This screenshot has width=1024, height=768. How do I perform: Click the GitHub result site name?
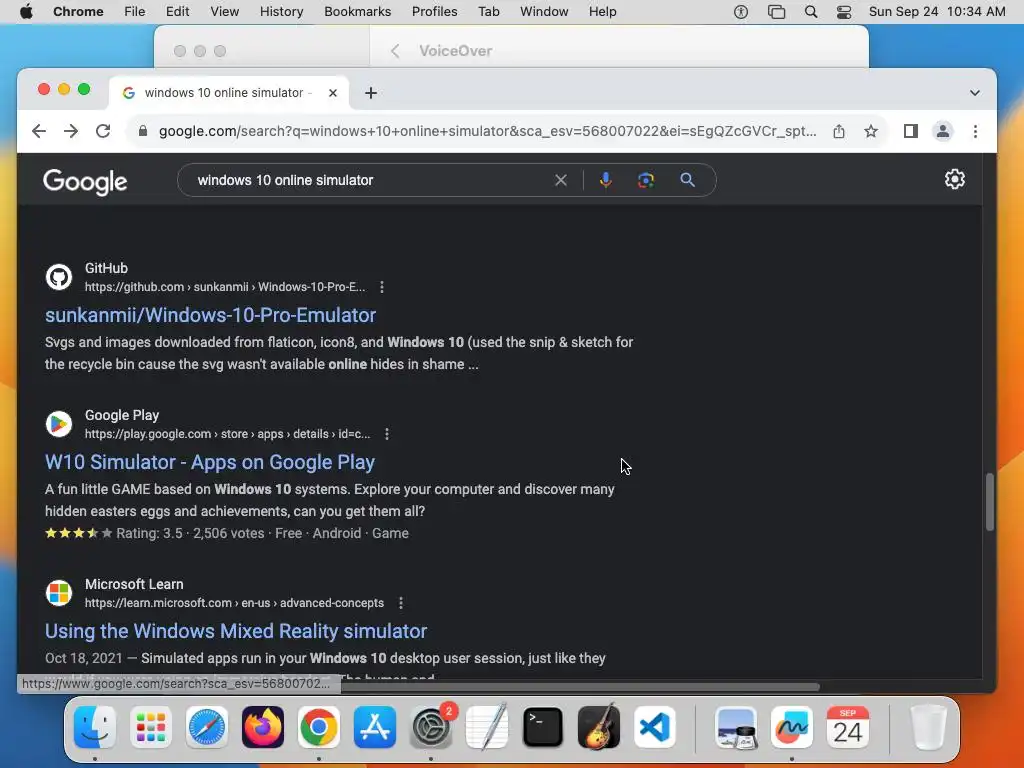pos(106,268)
